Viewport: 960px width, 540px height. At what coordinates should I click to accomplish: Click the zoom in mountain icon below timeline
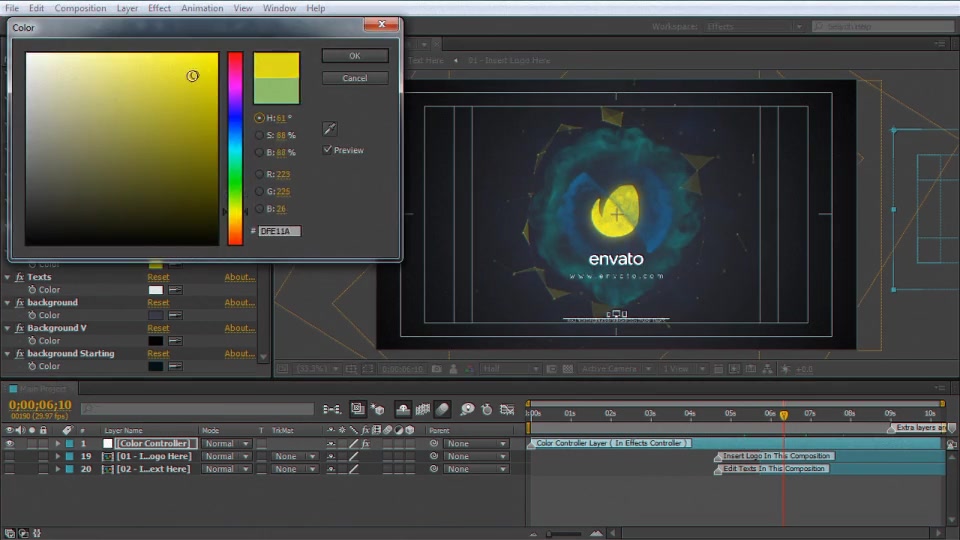(x=596, y=533)
